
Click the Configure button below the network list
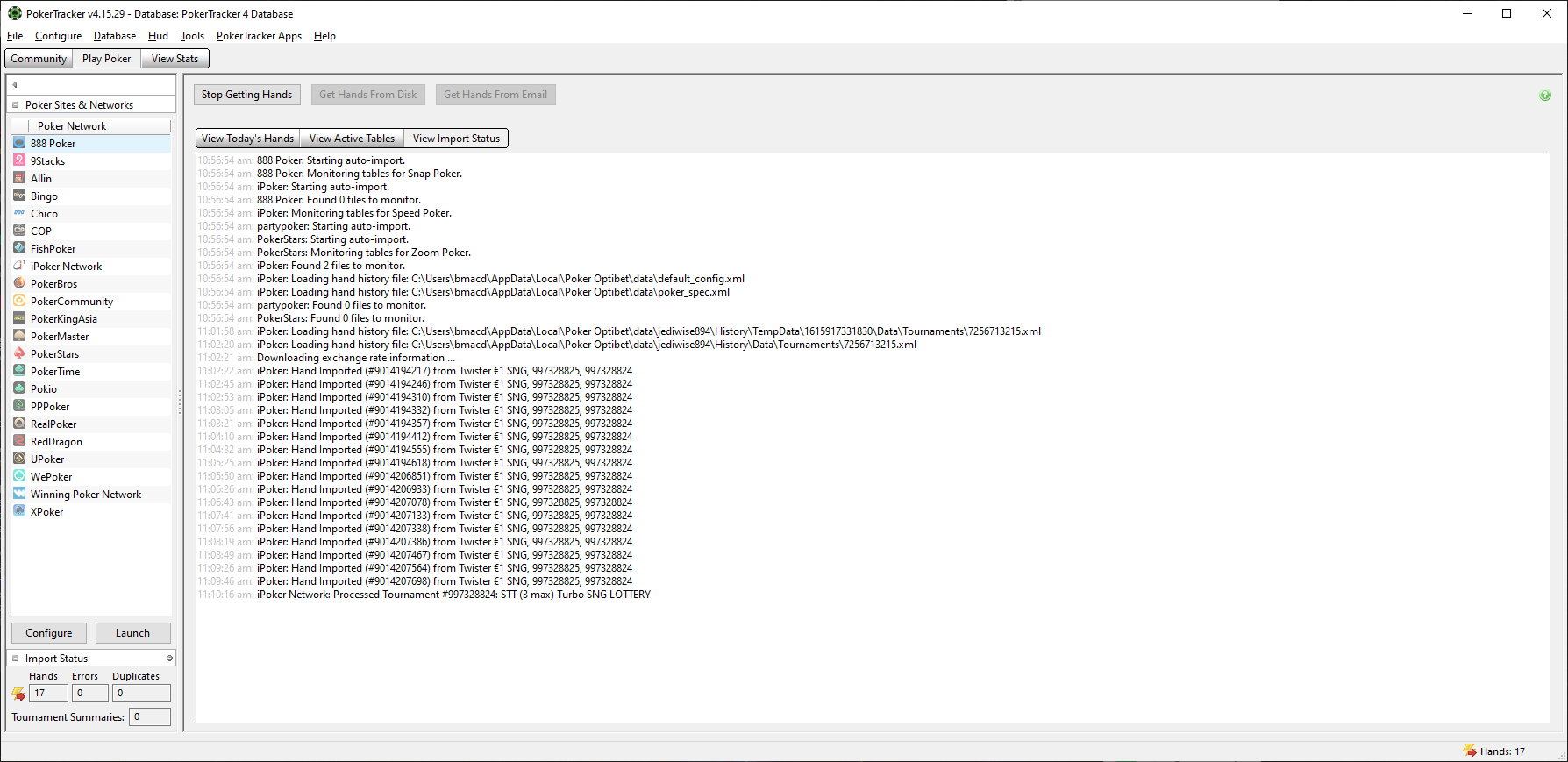click(x=49, y=633)
